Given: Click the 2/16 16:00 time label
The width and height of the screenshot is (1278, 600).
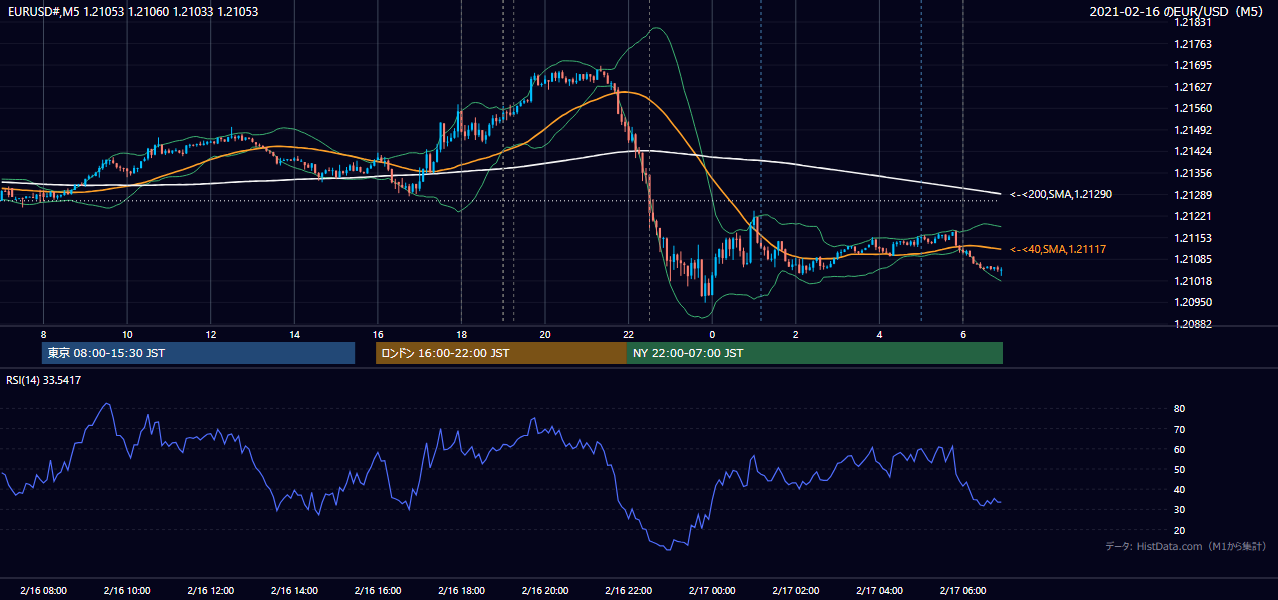Looking at the screenshot, I should tap(378, 590).
